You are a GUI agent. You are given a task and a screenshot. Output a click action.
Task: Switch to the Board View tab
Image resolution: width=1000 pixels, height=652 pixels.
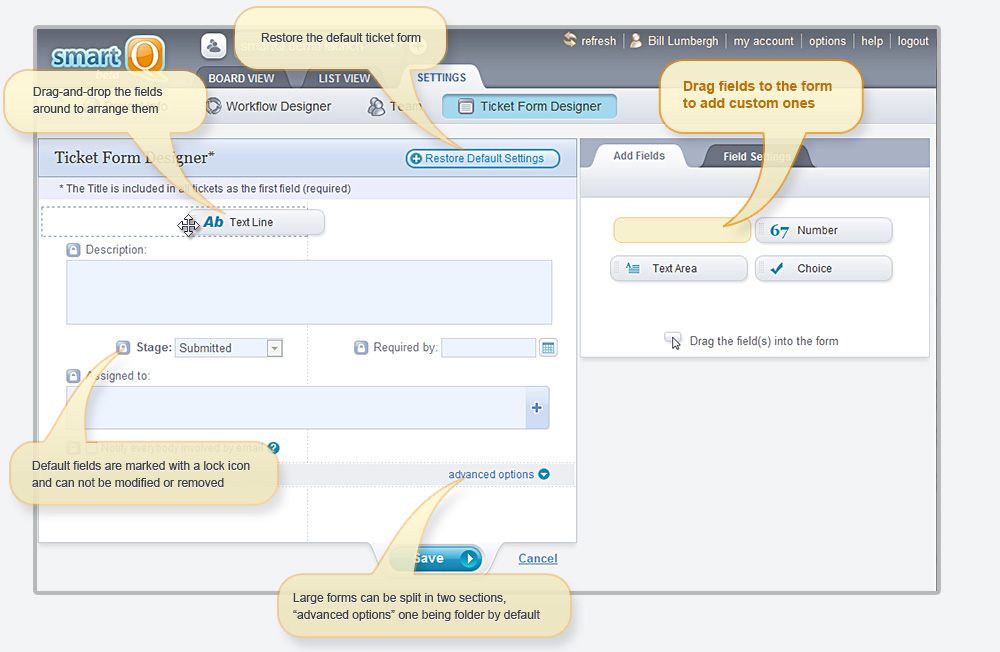pos(241,78)
